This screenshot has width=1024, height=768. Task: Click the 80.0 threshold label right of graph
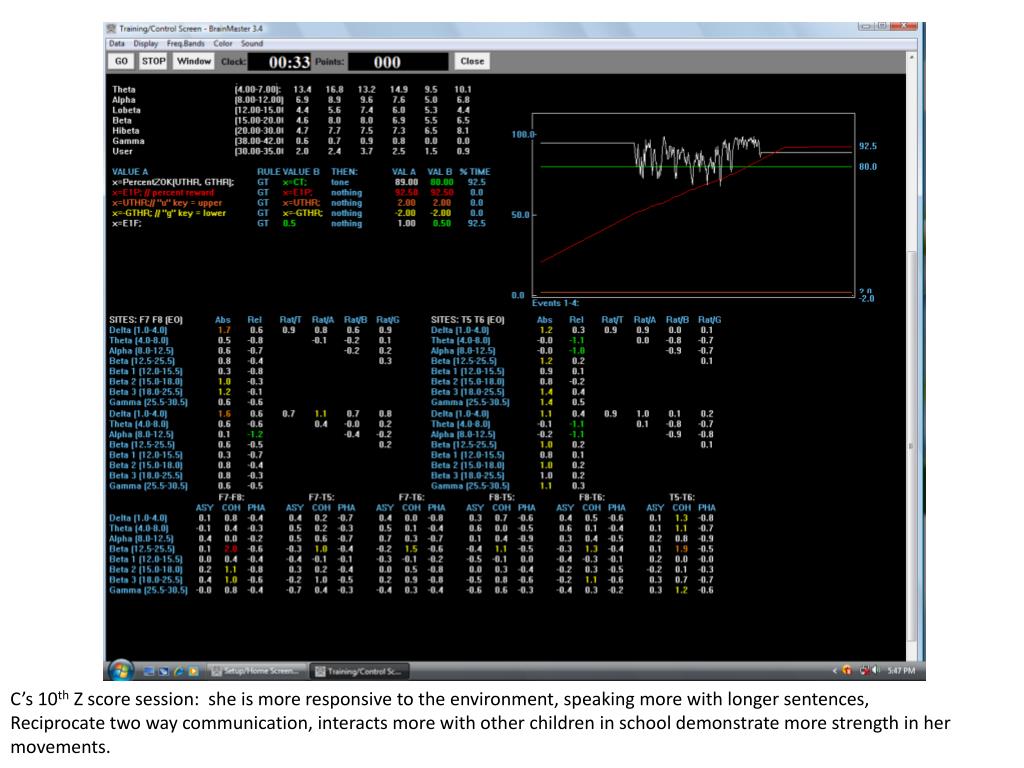(868, 167)
